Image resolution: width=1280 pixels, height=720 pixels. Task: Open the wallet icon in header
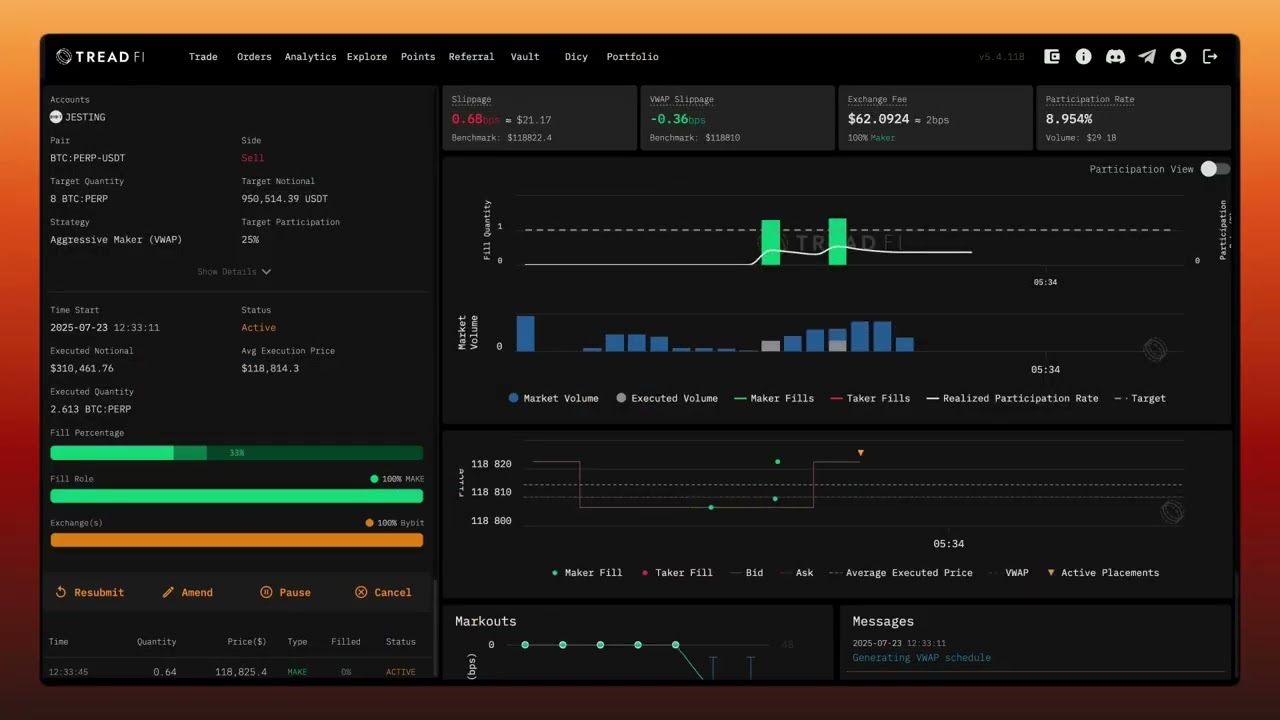click(1052, 57)
